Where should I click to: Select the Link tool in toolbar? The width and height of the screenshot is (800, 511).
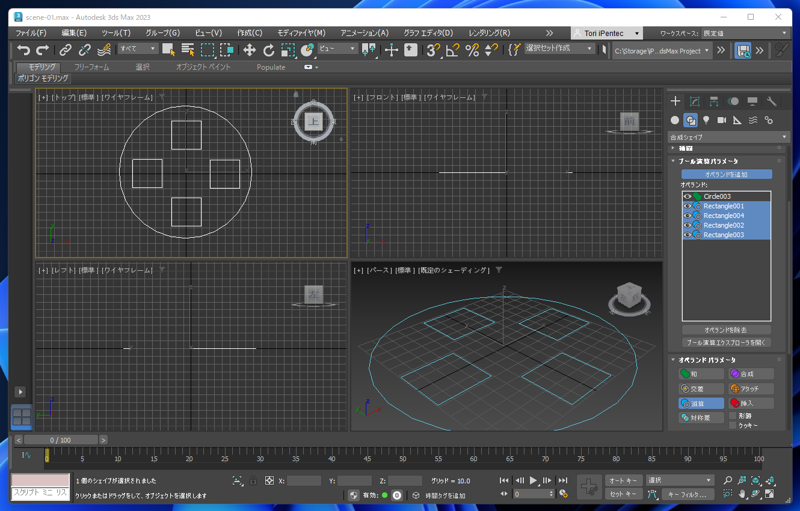[x=65, y=50]
